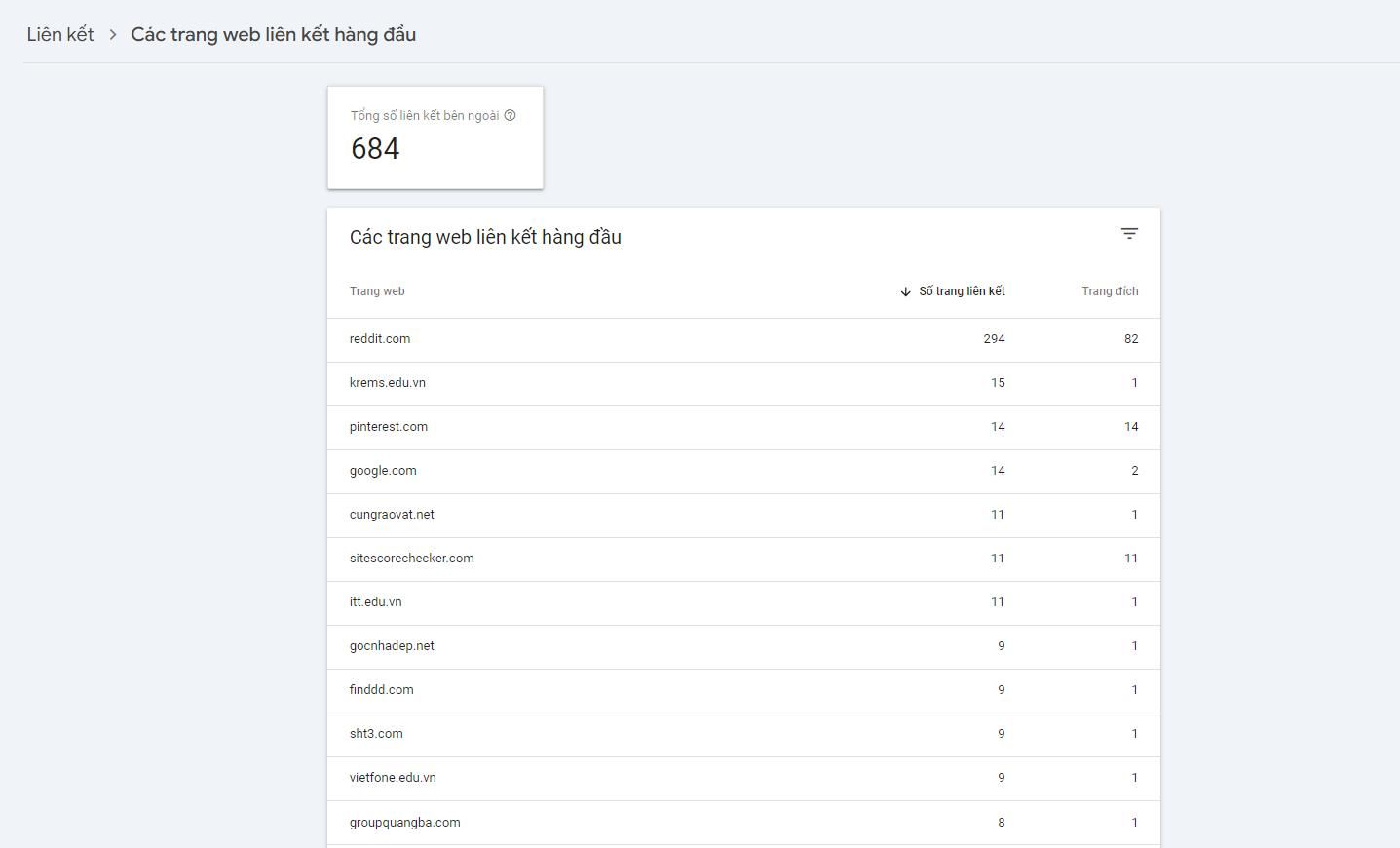Open the sht3.com row

tap(743, 734)
